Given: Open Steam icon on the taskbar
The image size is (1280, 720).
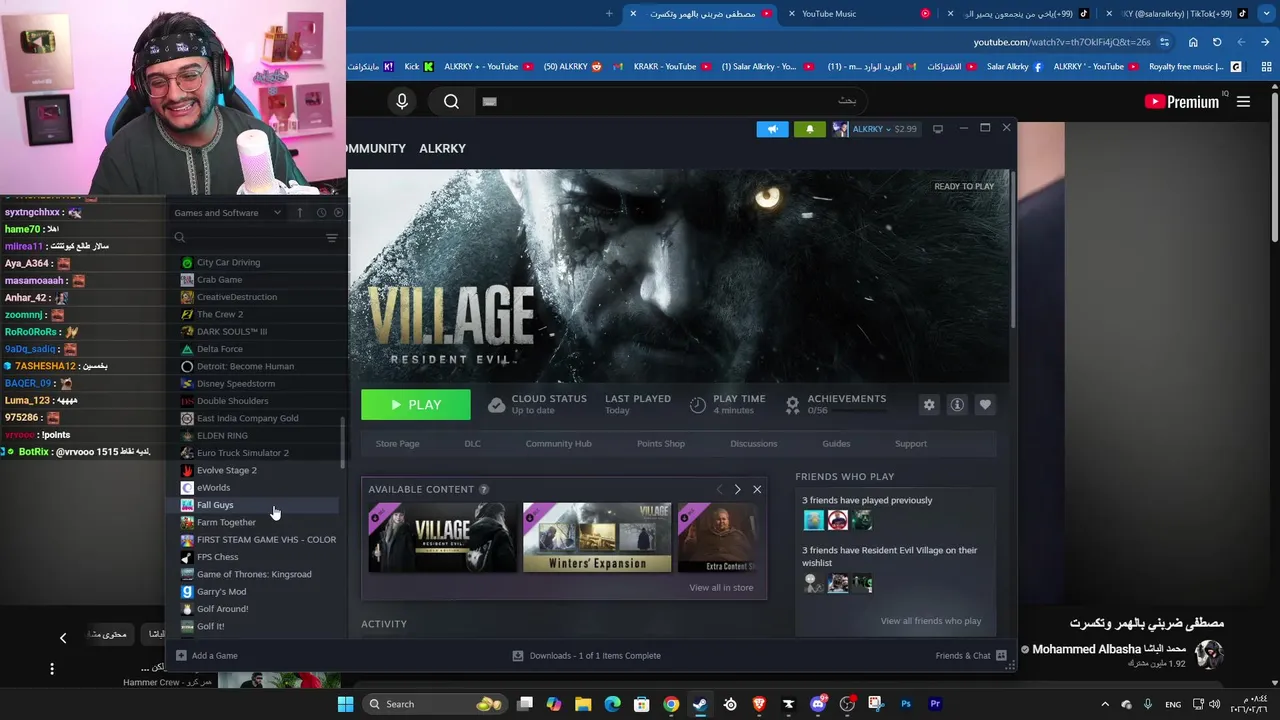Looking at the screenshot, I should [700, 704].
